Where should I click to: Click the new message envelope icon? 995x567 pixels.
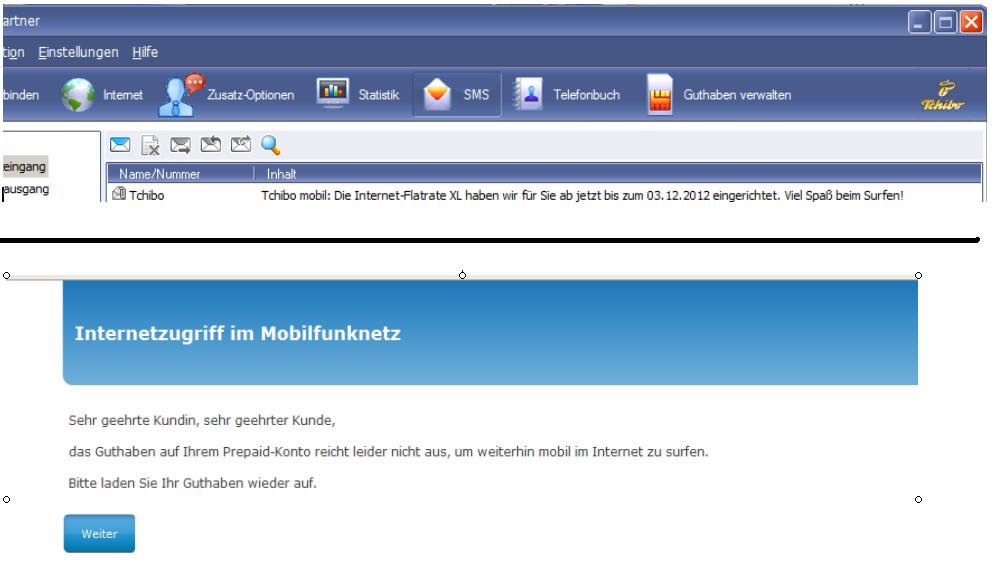pyautogui.click(x=120, y=145)
